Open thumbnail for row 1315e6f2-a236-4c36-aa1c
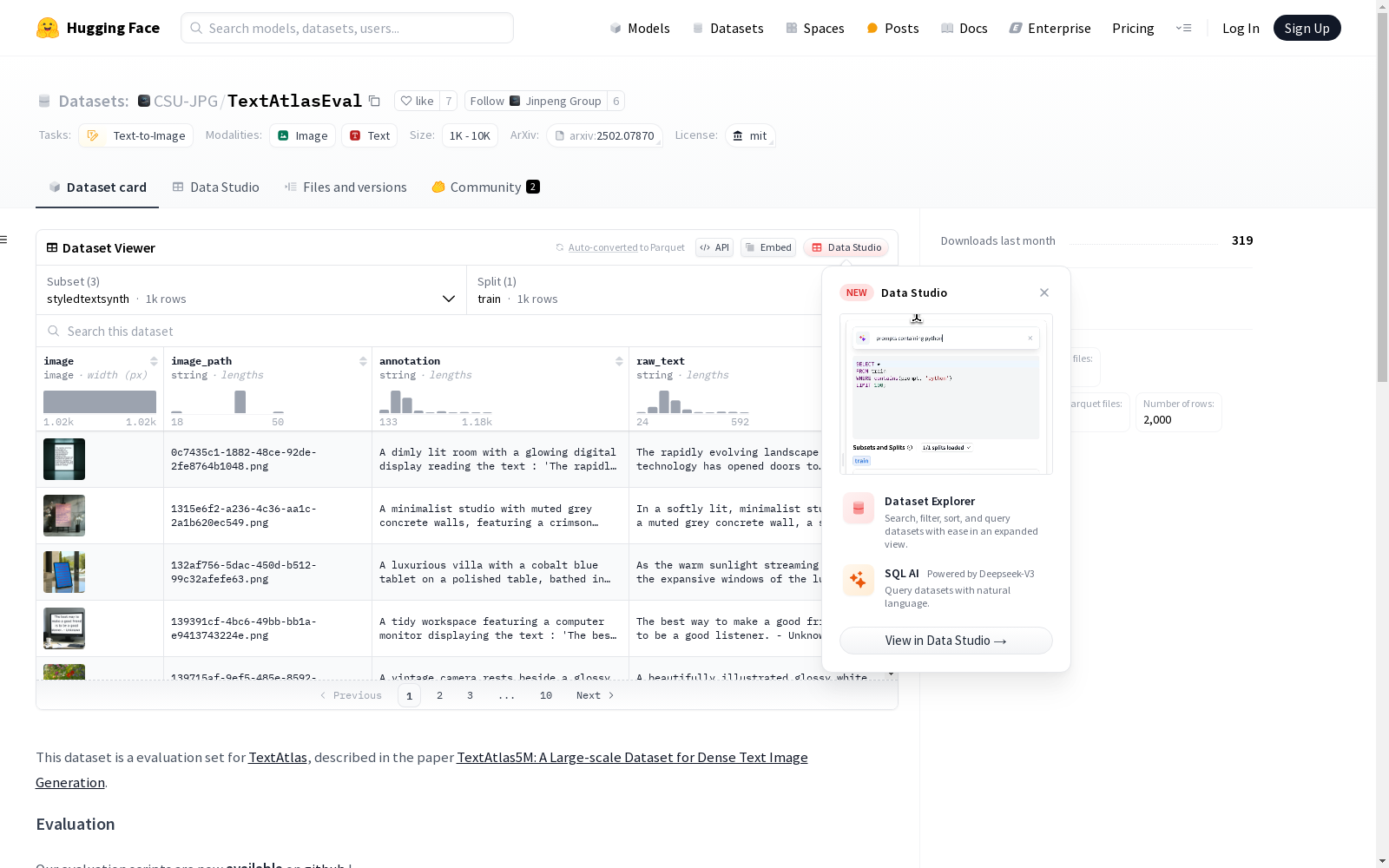1389x868 pixels. (x=64, y=516)
